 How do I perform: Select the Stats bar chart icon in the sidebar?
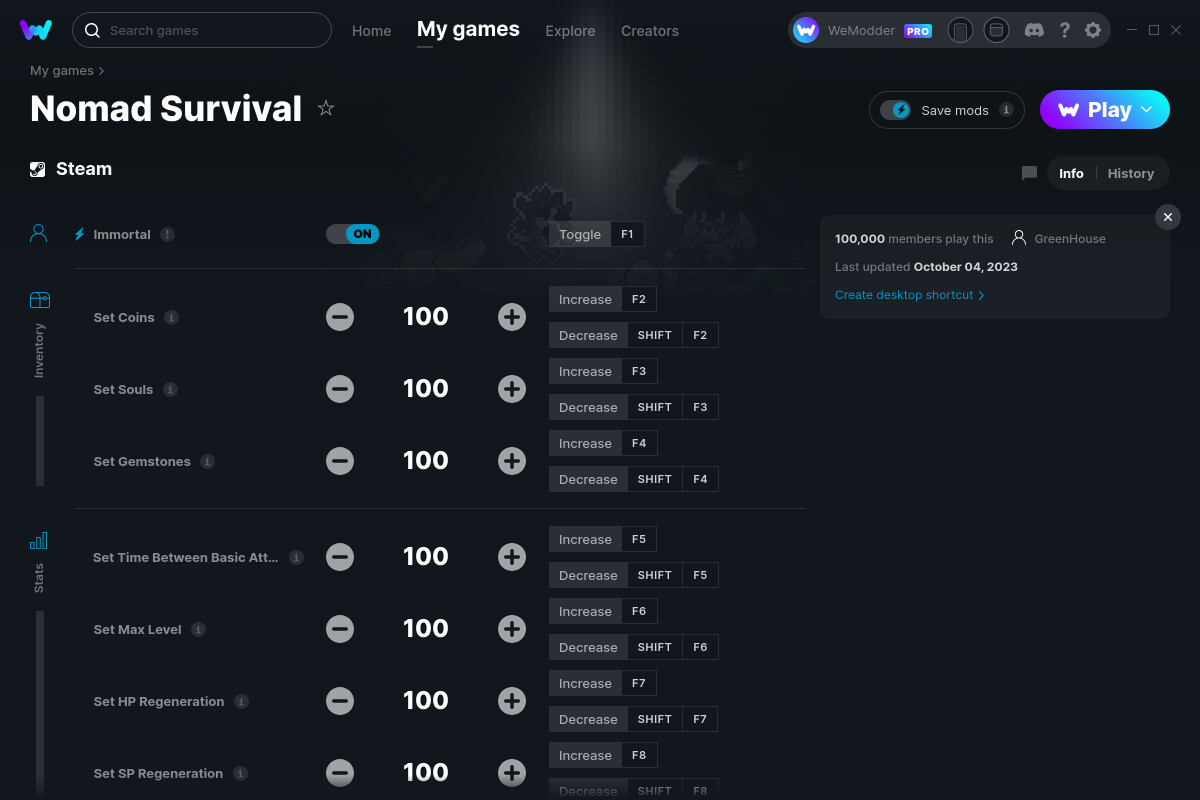[39, 541]
